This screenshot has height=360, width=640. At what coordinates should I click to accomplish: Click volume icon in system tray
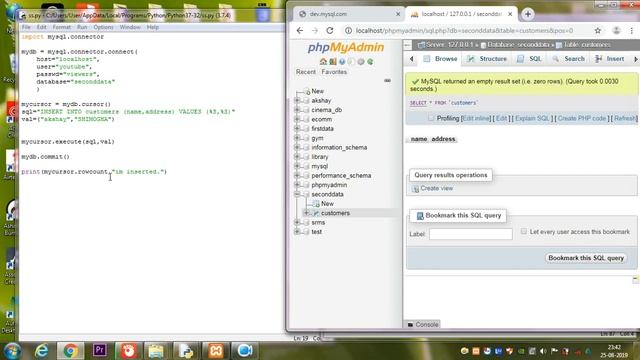click(543, 351)
